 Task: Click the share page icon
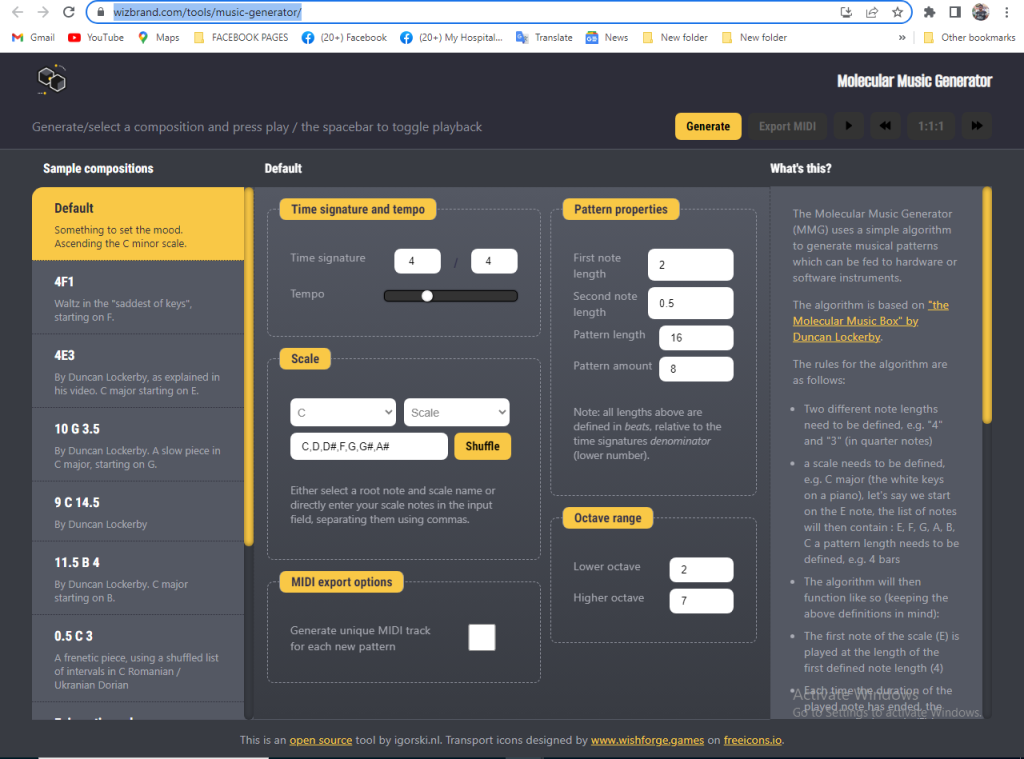[x=872, y=12]
